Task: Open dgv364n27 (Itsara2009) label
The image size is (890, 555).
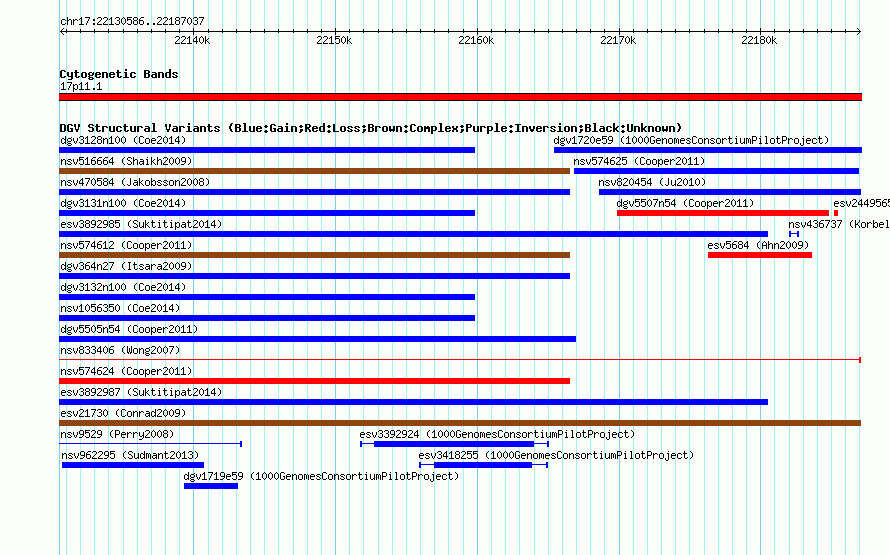Action: [126, 266]
